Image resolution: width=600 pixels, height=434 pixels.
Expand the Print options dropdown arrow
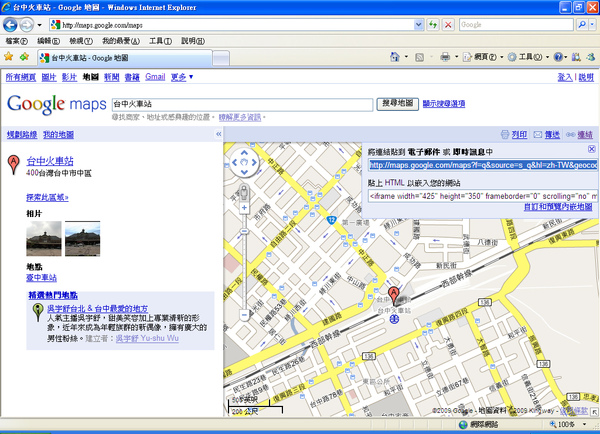(457, 57)
